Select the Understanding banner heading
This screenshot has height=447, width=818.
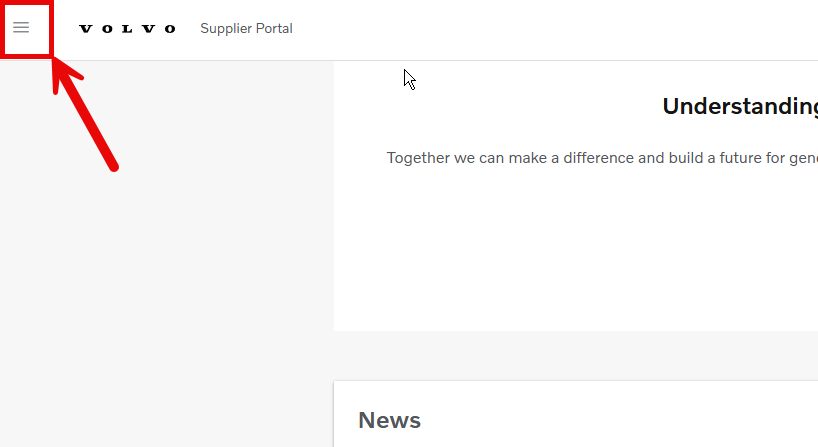coord(740,106)
